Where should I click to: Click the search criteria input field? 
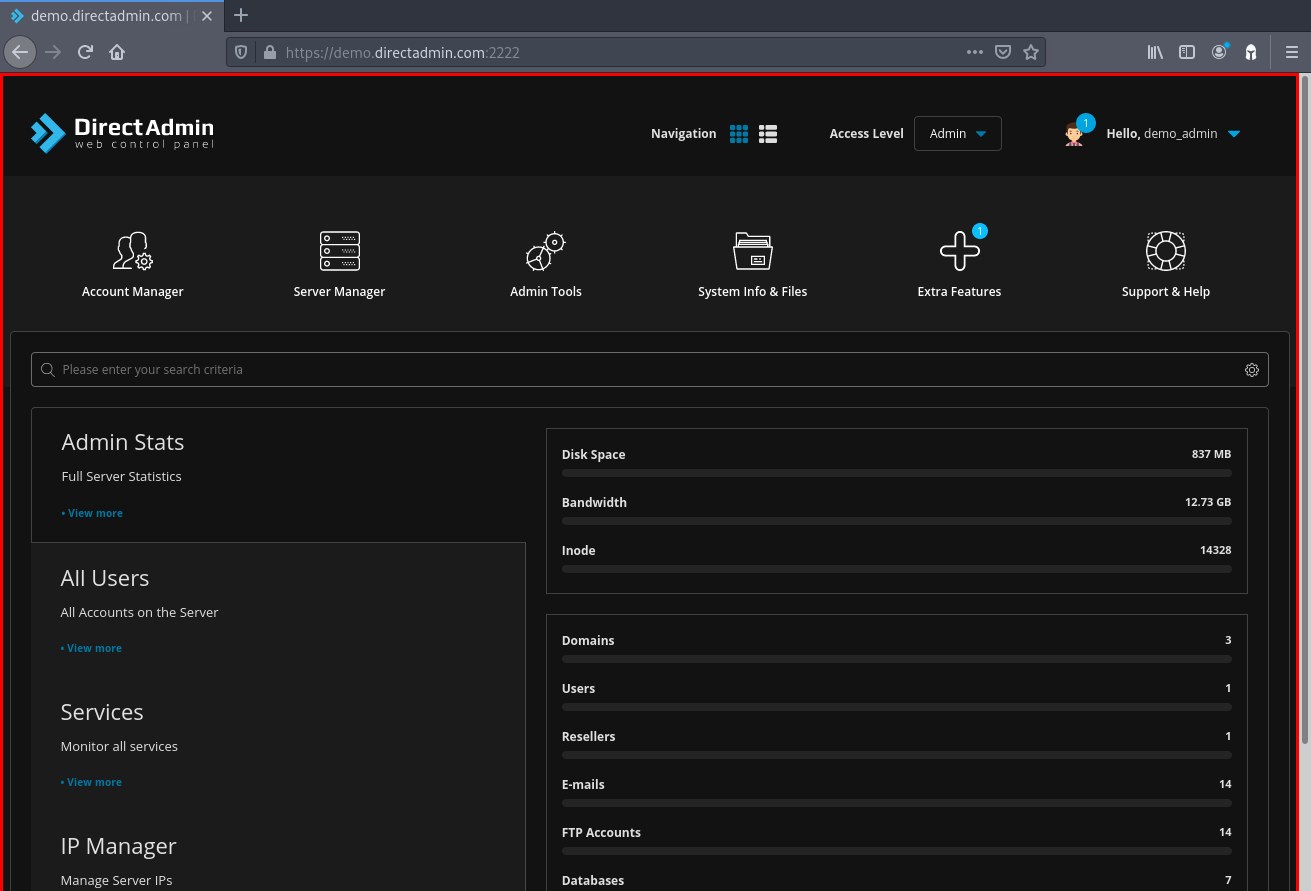click(x=640, y=370)
